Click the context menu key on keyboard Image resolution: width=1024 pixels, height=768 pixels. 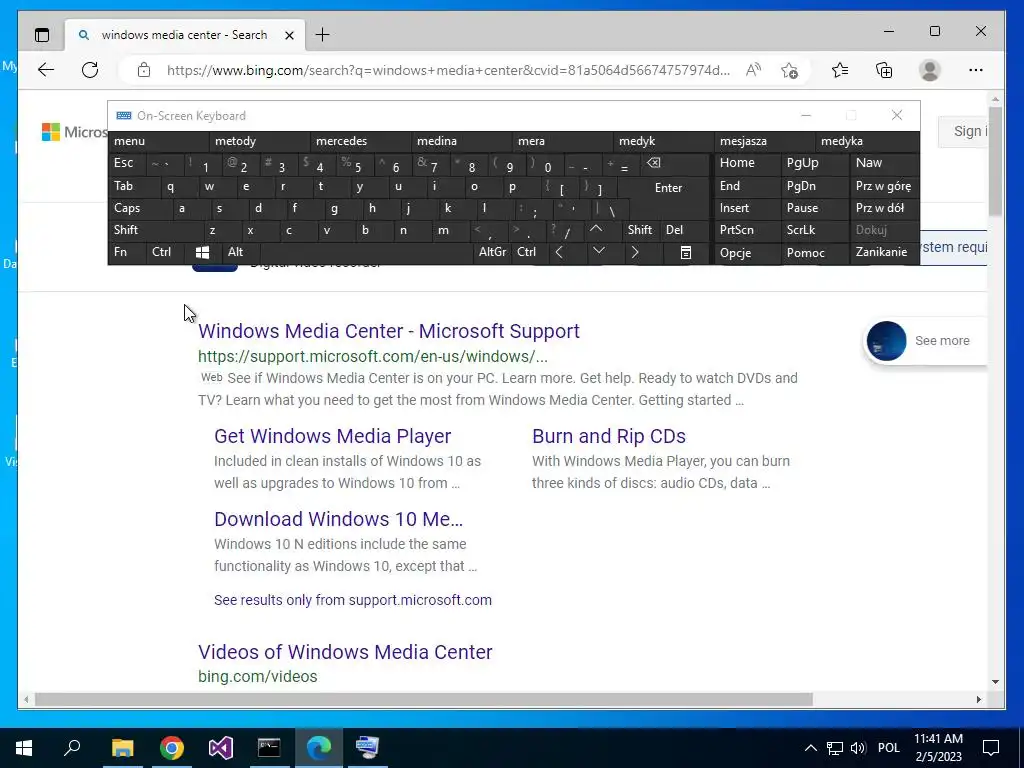click(x=686, y=253)
